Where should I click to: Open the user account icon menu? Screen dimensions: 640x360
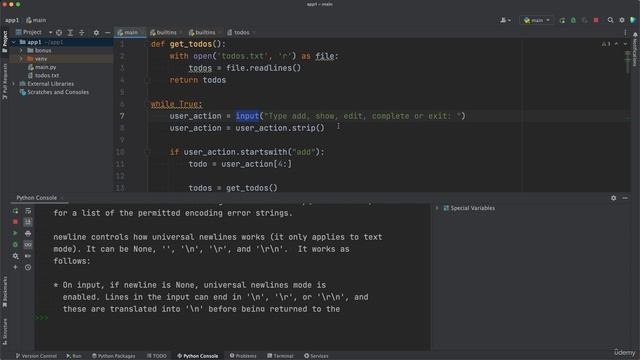click(505, 20)
